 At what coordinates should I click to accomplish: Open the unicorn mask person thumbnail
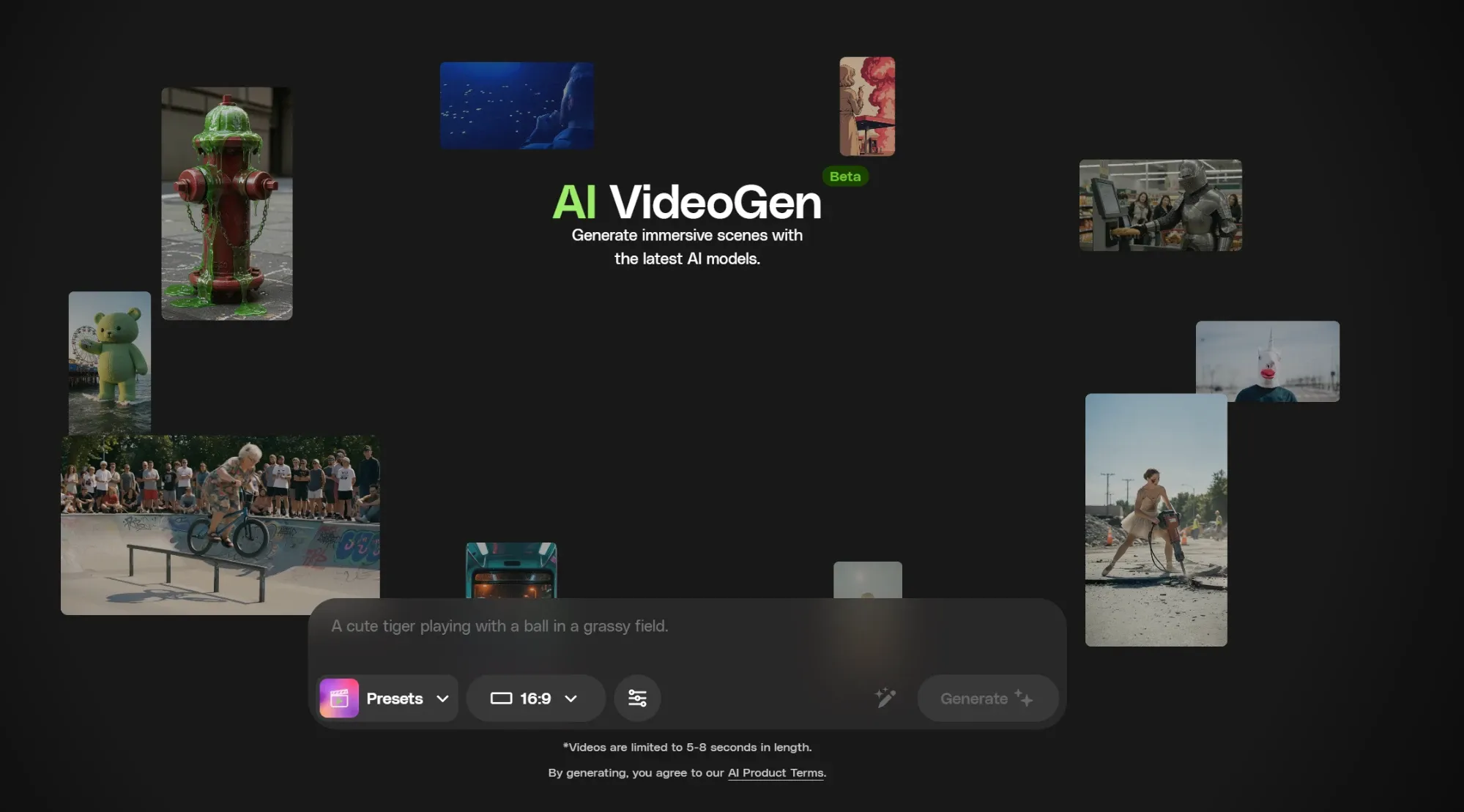pyautogui.click(x=1268, y=361)
